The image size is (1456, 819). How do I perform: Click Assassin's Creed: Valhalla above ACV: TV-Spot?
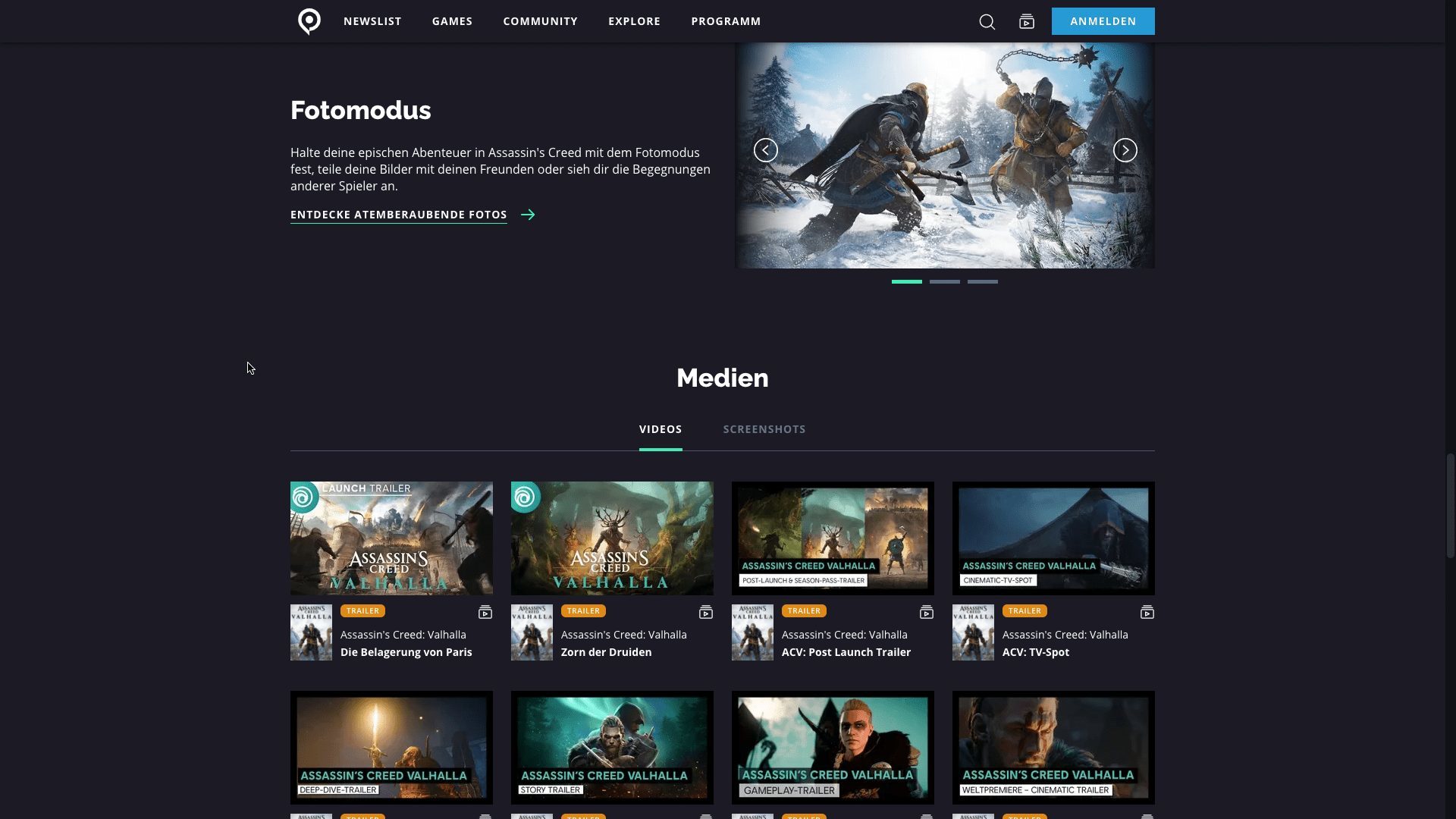tap(1065, 635)
